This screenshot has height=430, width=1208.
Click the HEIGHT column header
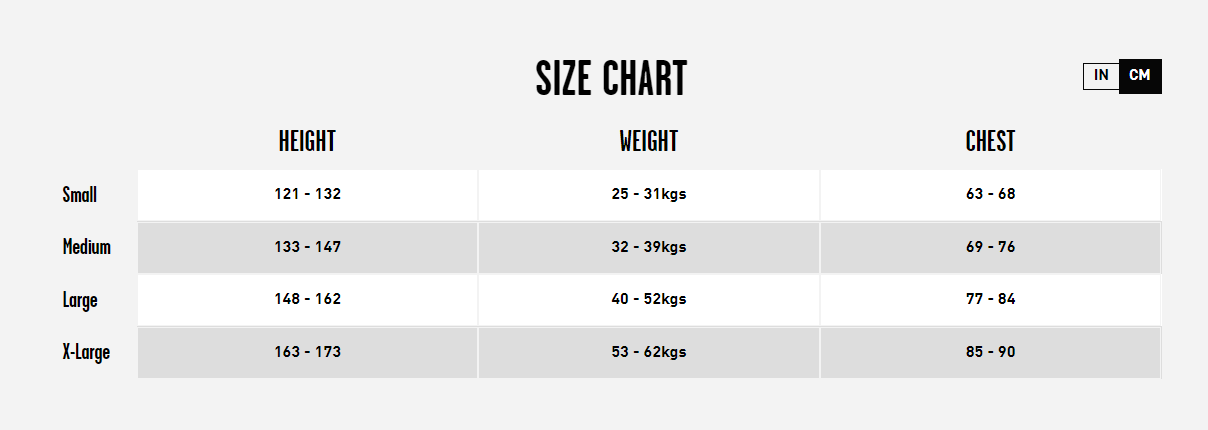[307, 142]
